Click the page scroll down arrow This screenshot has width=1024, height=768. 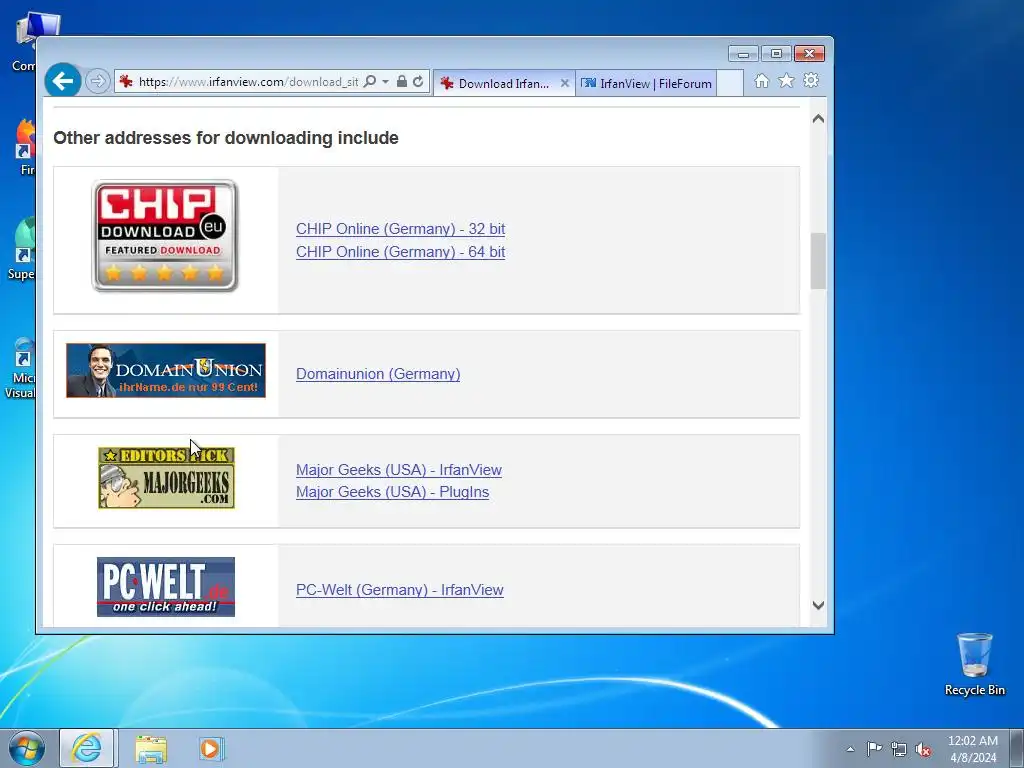tap(818, 605)
